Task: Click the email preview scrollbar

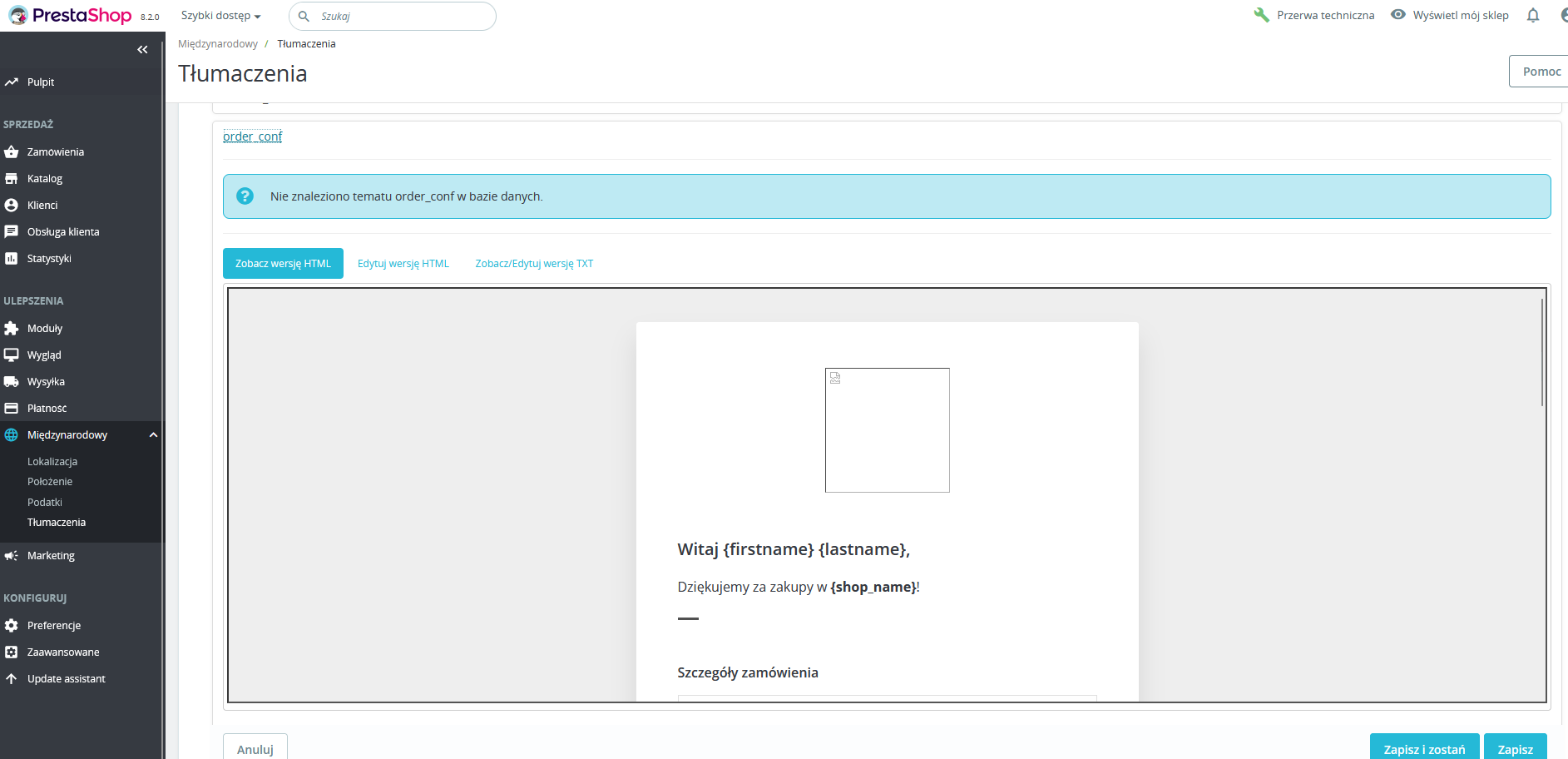Action: pyautogui.click(x=1542, y=353)
